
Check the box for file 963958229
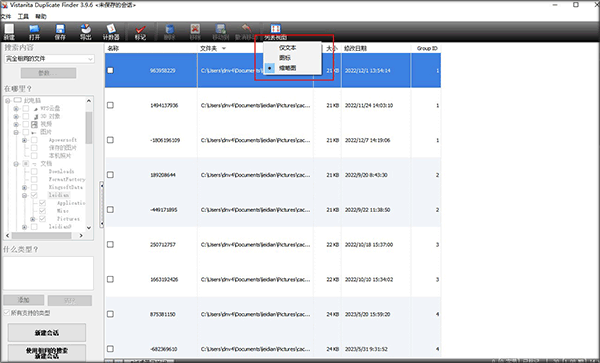(x=110, y=70)
